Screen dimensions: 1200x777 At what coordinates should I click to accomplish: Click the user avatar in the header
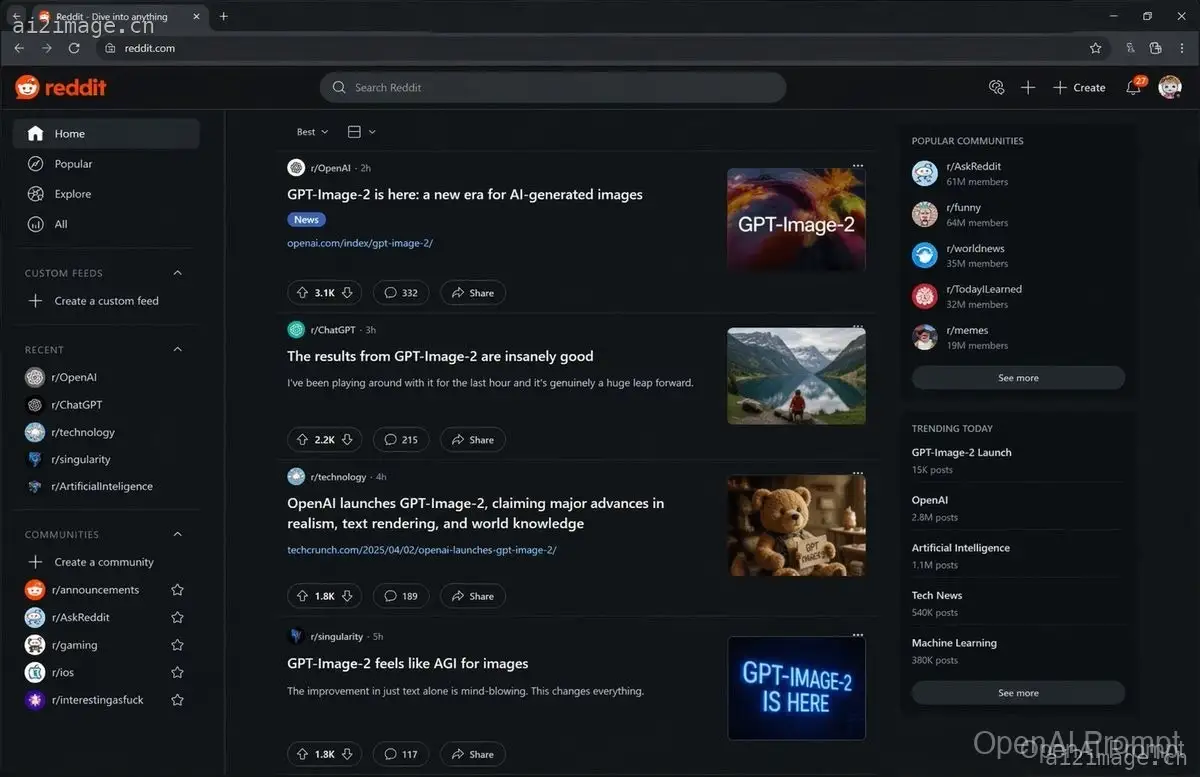coord(1170,88)
